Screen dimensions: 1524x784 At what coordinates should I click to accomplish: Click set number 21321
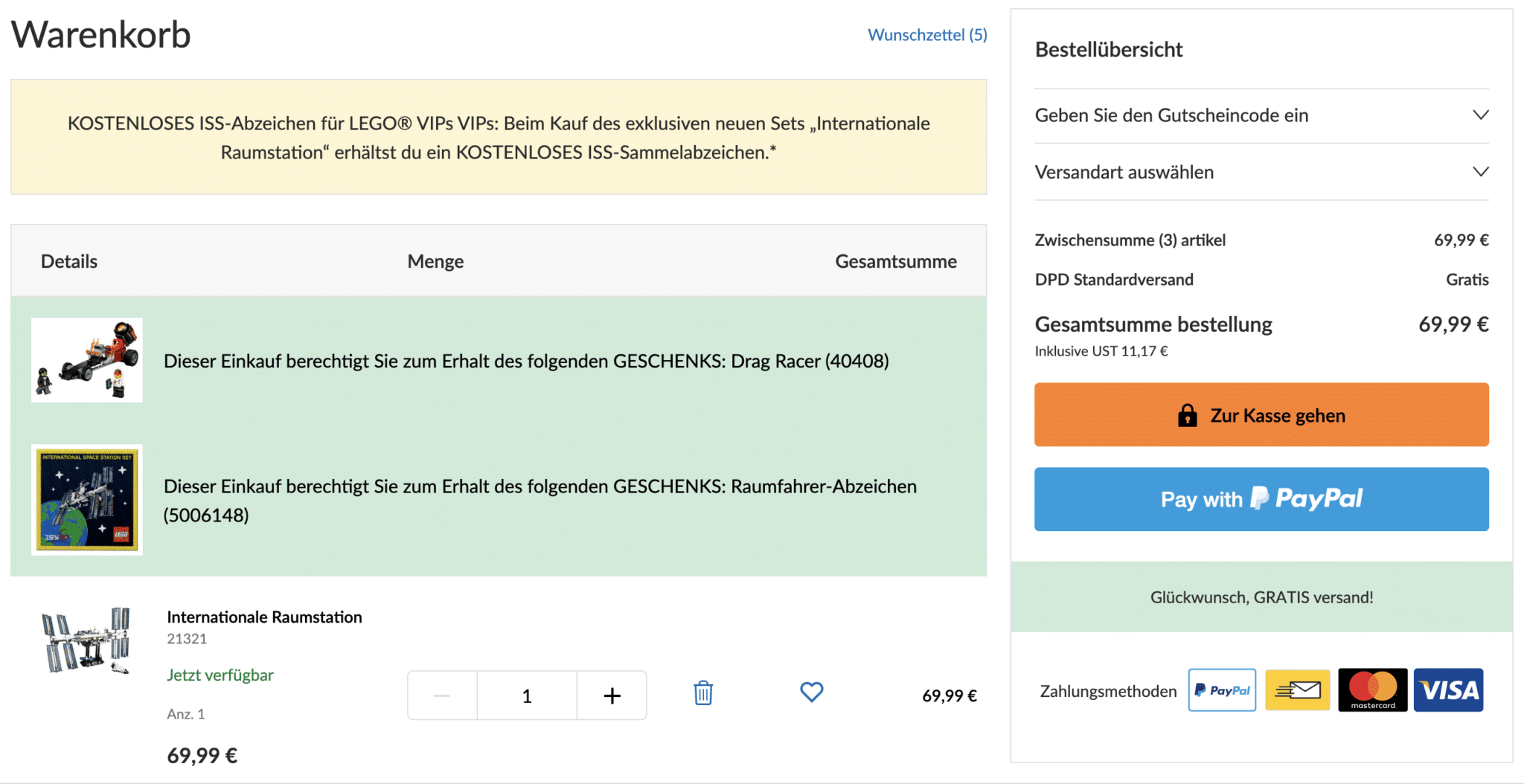187,639
